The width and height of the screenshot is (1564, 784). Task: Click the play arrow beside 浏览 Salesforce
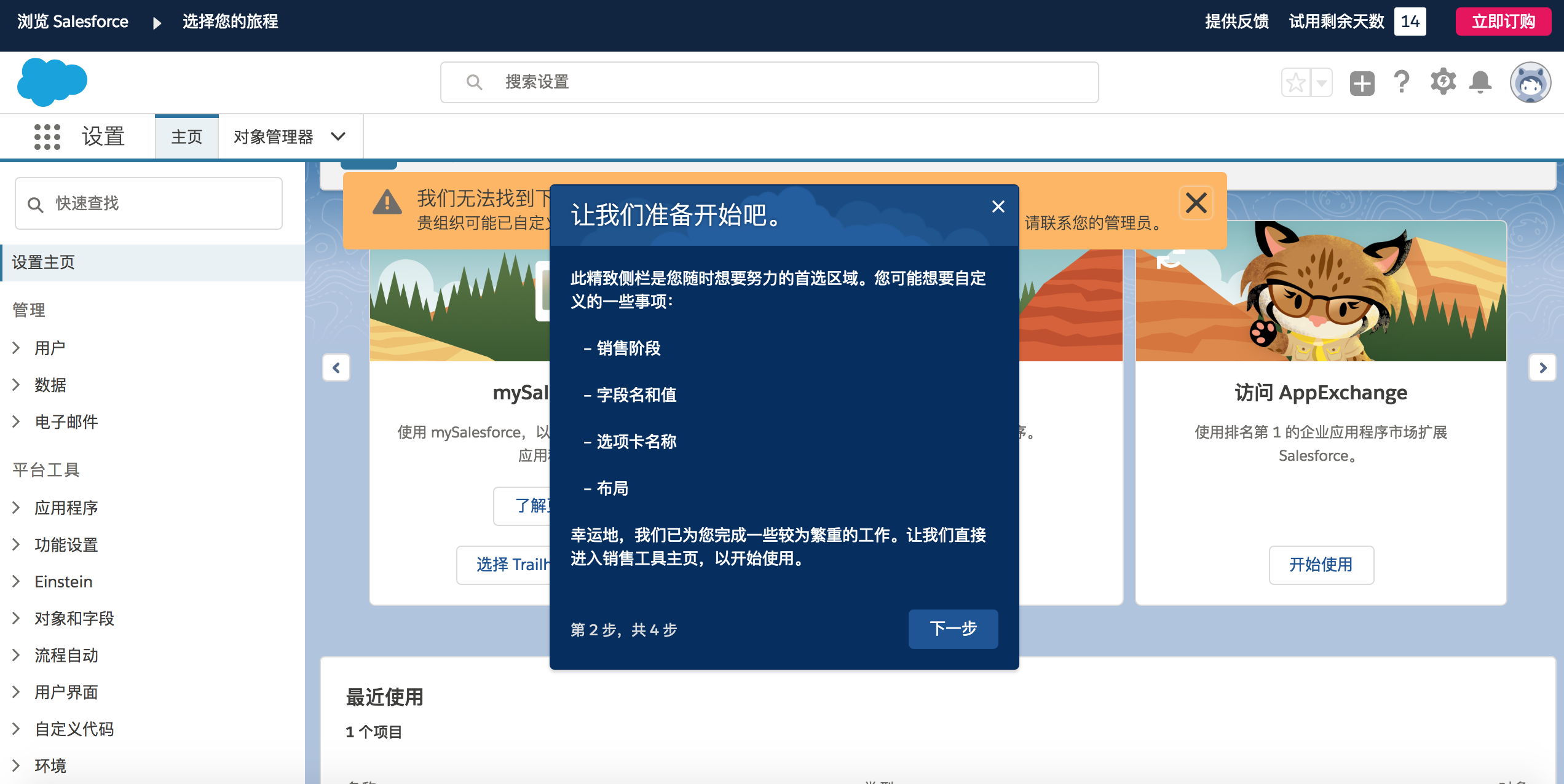tap(157, 23)
